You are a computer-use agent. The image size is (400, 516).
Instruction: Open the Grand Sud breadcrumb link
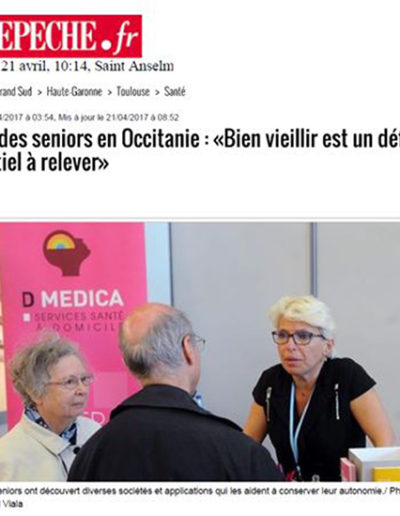[x=16, y=91]
